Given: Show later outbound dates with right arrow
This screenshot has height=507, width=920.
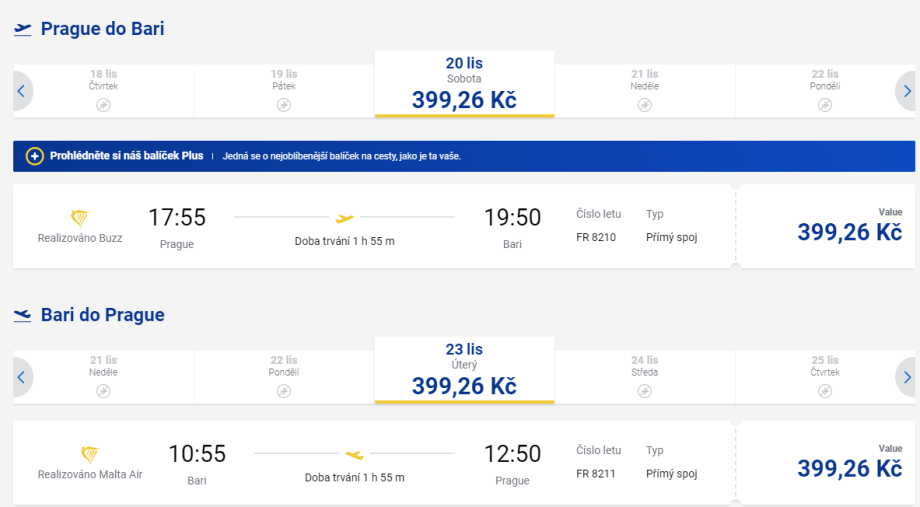Looking at the screenshot, I should click(906, 91).
